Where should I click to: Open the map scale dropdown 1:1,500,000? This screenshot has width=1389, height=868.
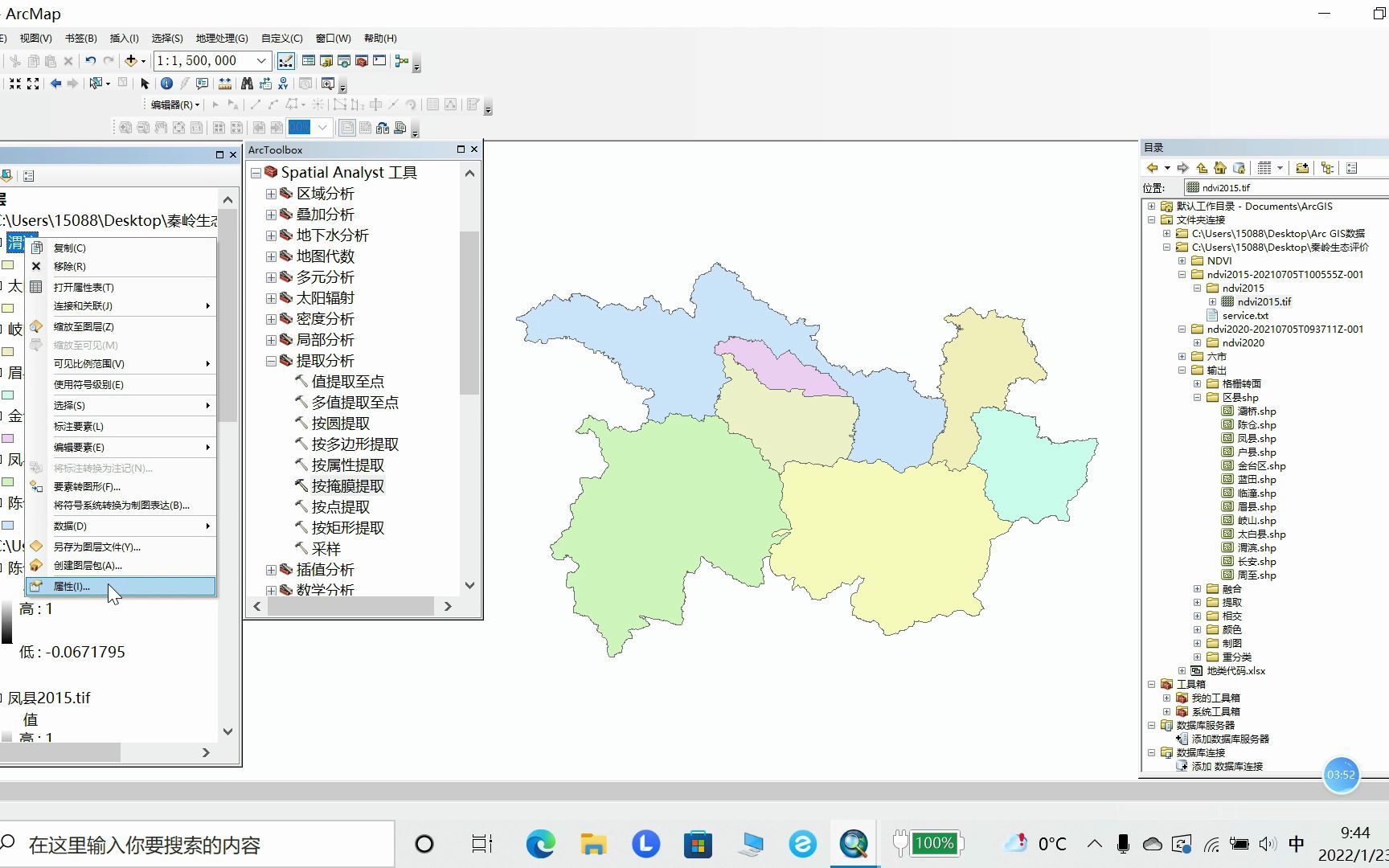pyautogui.click(x=261, y=60)
